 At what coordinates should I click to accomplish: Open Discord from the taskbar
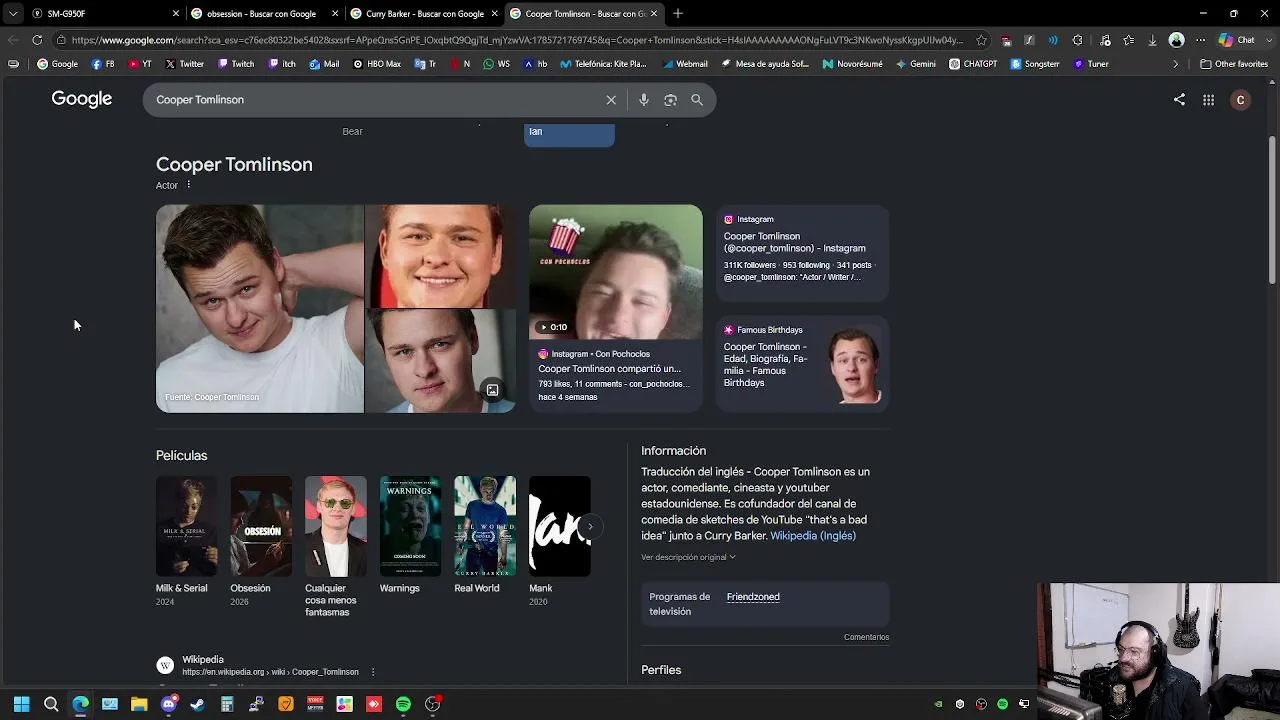pos(168,704)
